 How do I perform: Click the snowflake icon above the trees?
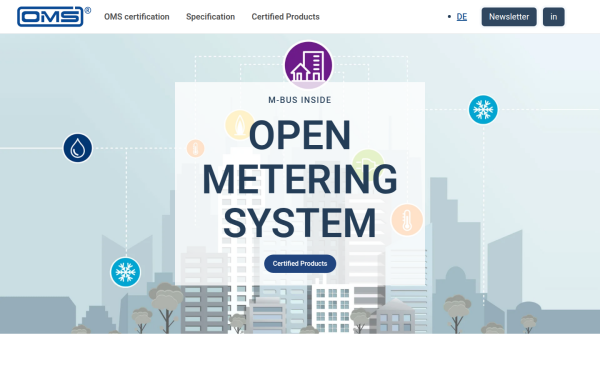[126, 272]
